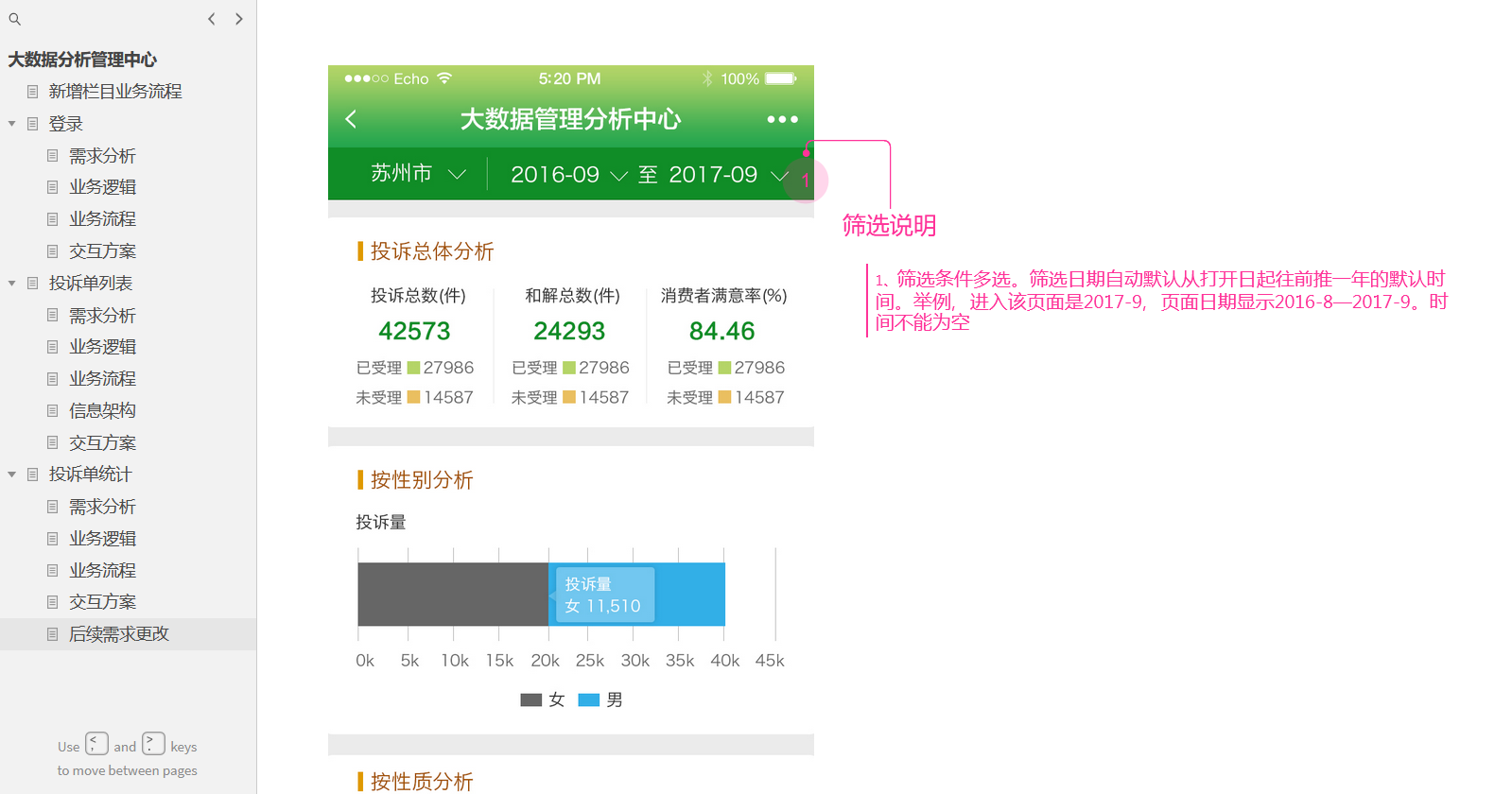The width and height of the screenshot is (1512, 794).
Task: Click the 筛选说明 annotation title
Action: 889,226
